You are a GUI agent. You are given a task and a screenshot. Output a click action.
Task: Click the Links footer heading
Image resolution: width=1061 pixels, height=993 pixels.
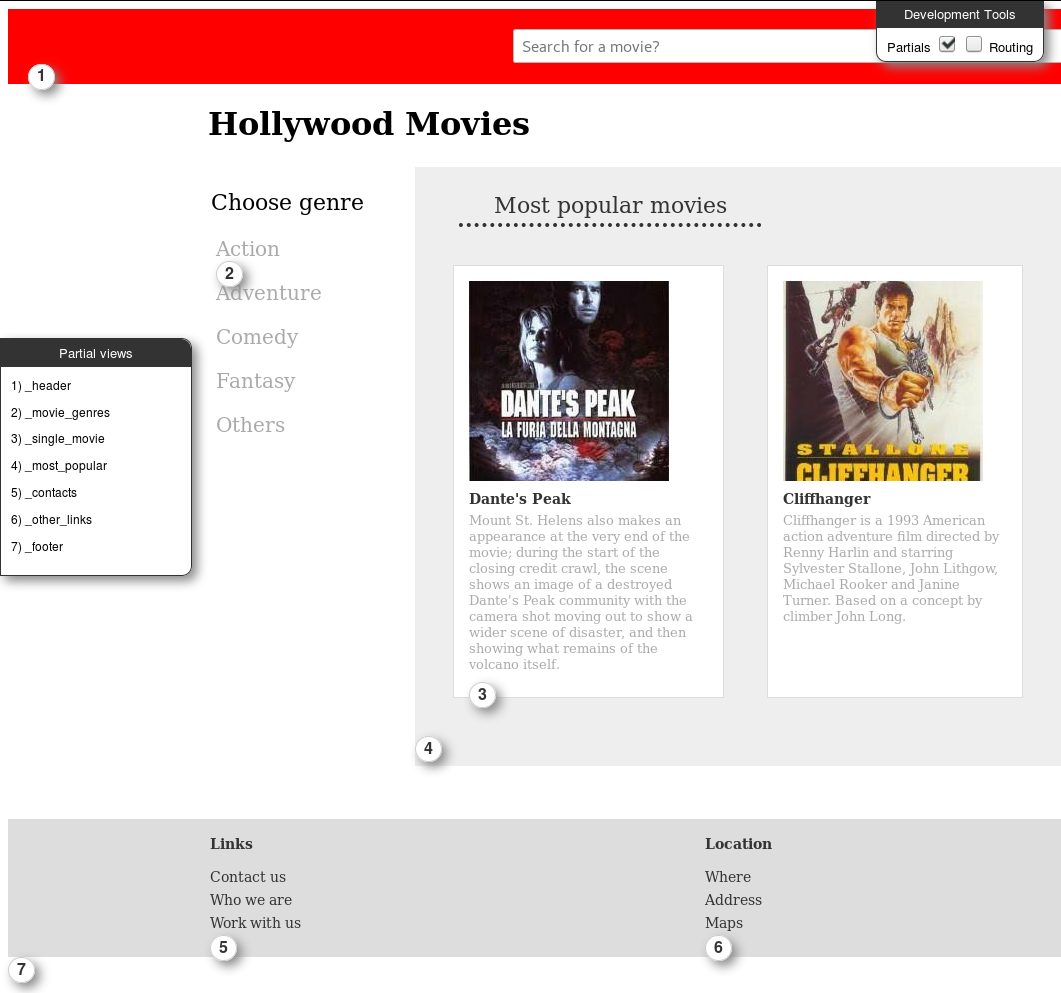pyautogui.click(x=231, y=844)
